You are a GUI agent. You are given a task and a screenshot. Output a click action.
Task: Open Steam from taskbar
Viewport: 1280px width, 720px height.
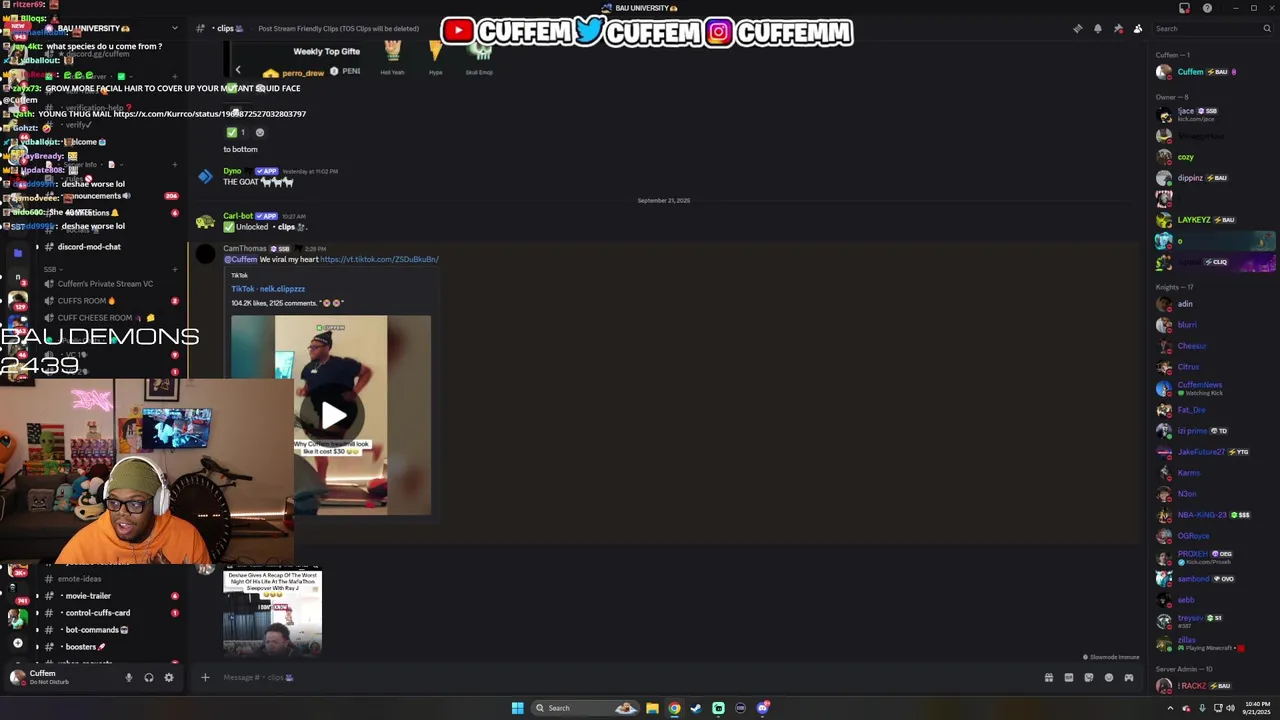(696, 708)
